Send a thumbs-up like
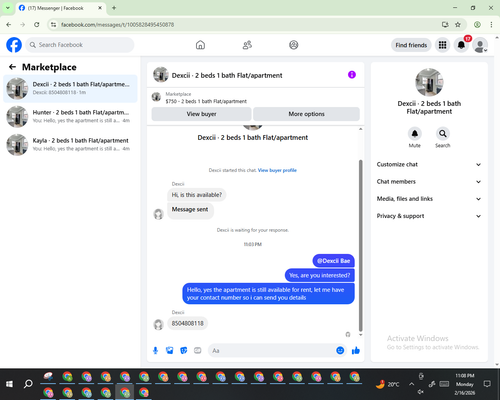 pos(356,350)
